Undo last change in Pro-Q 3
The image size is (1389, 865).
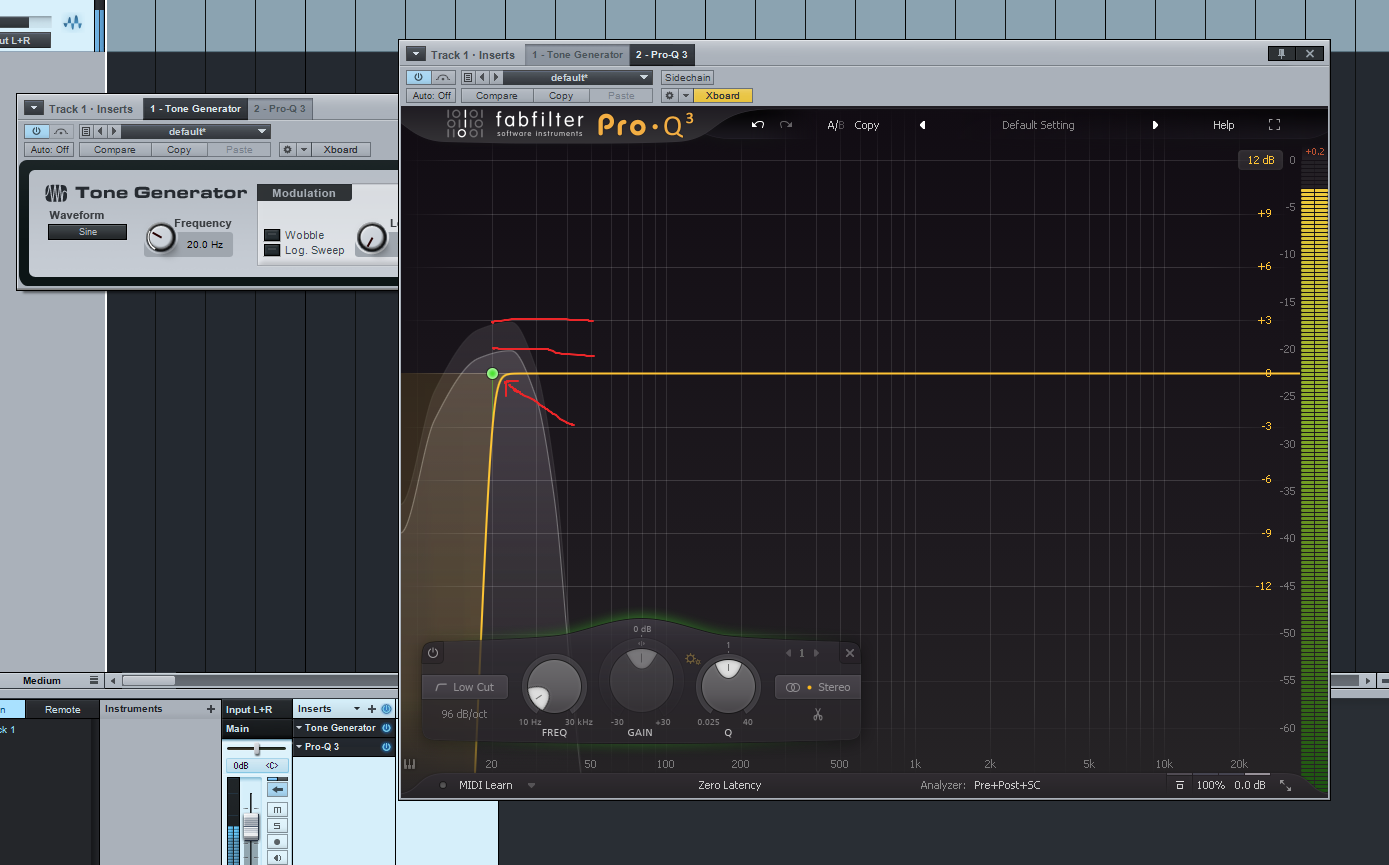point(758,125)
